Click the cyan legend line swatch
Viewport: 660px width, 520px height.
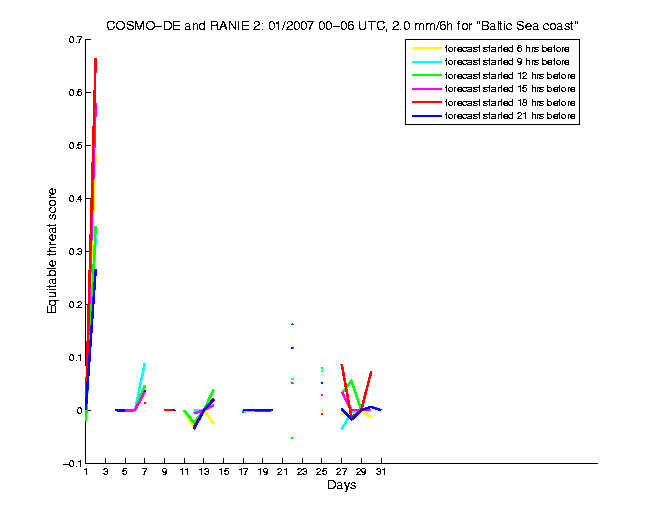(427, 62)
